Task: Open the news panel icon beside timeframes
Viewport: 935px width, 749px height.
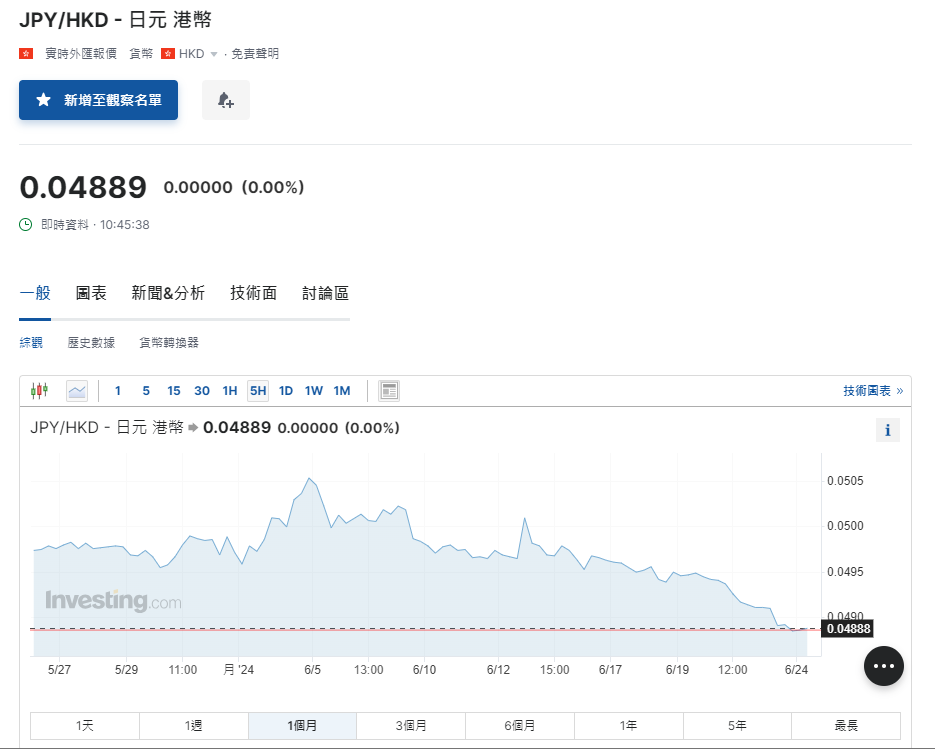Action: (389, 390)
